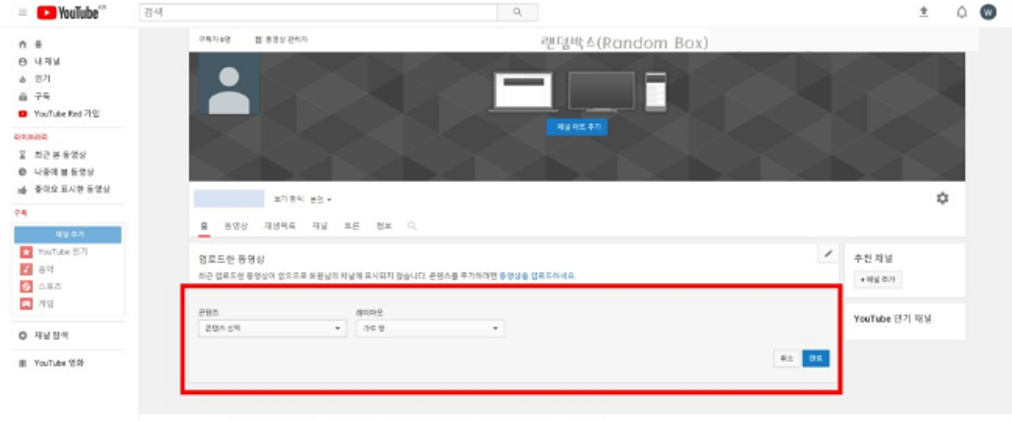Click the 업로드한 동영상 section heading
The image size is (1012, 421).
(x=232, y=259)
